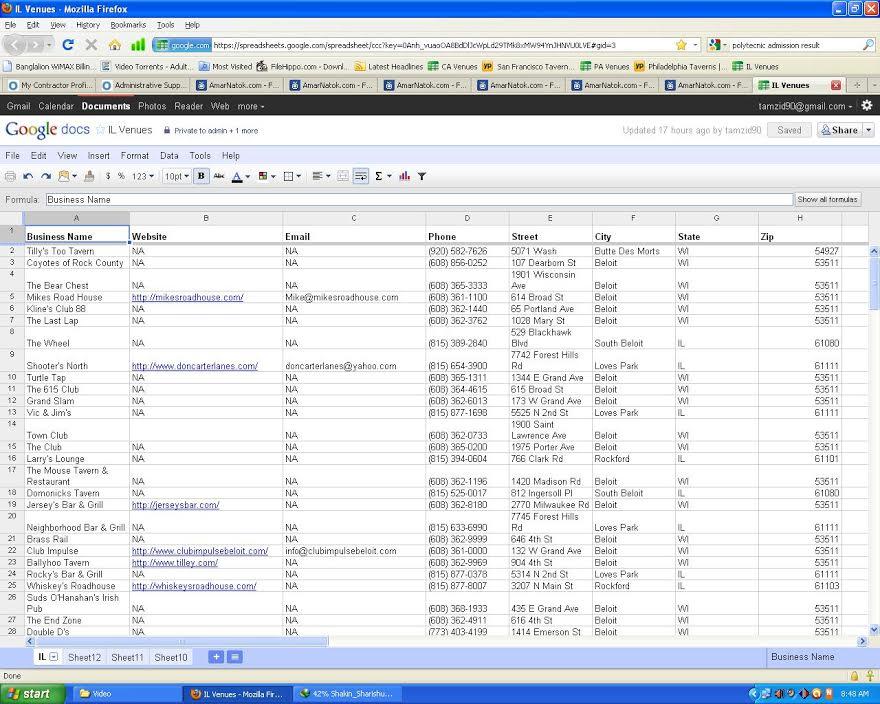Viewport: 880px width, 704px height.
Task: Toggle strikethrough formatting
Action: click(217, 176)
